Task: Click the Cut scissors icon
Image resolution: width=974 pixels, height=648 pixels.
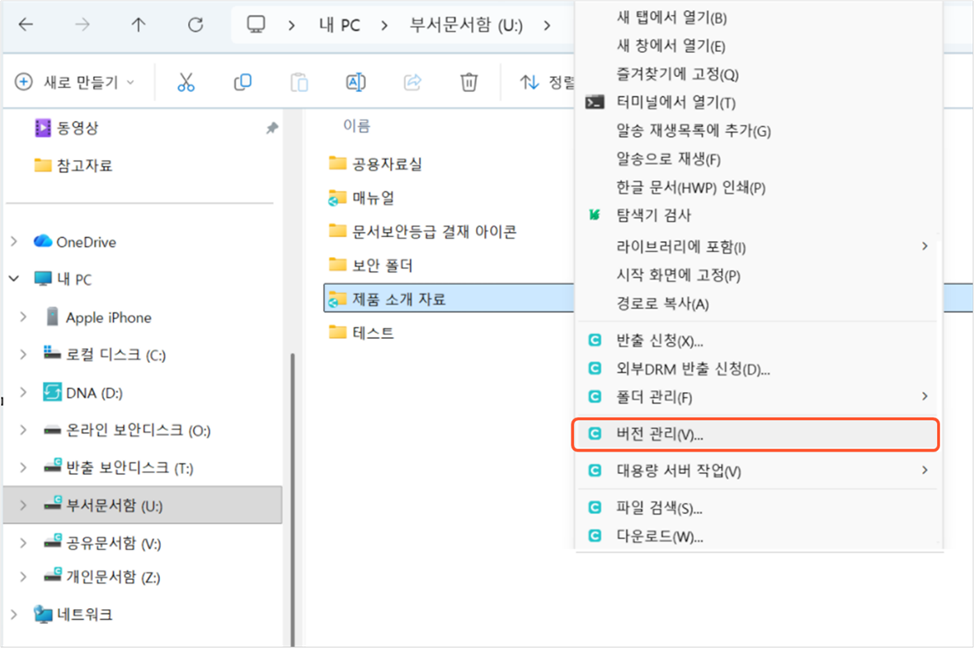Action: (185, 82)
